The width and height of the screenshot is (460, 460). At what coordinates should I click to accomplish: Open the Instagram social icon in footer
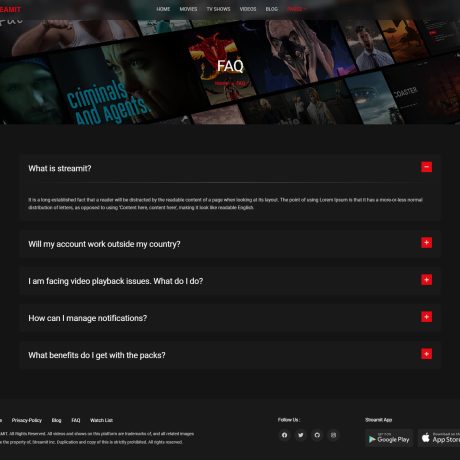point(333,435)
